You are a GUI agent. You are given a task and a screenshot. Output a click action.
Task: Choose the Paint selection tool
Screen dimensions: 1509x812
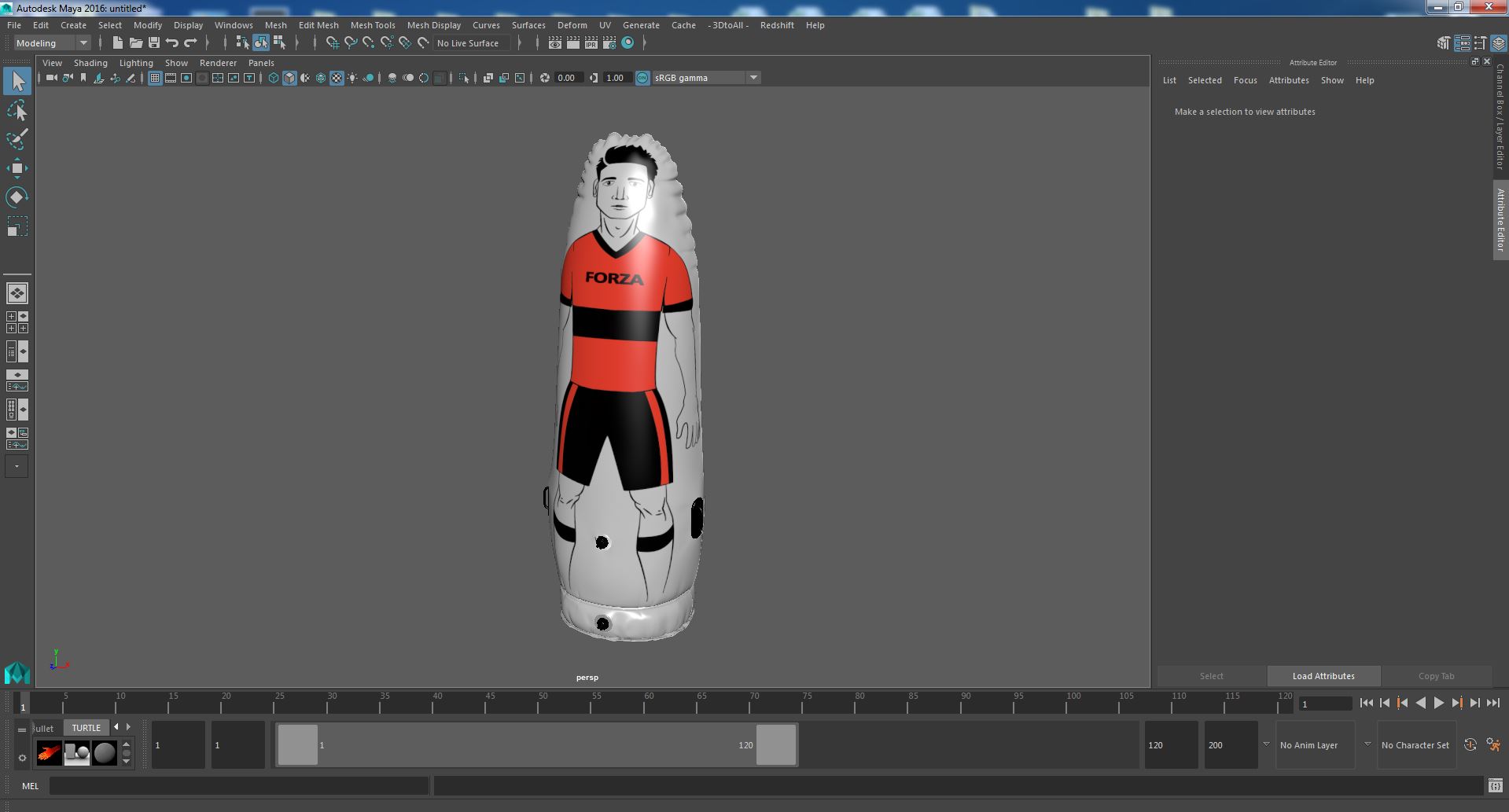17,139
